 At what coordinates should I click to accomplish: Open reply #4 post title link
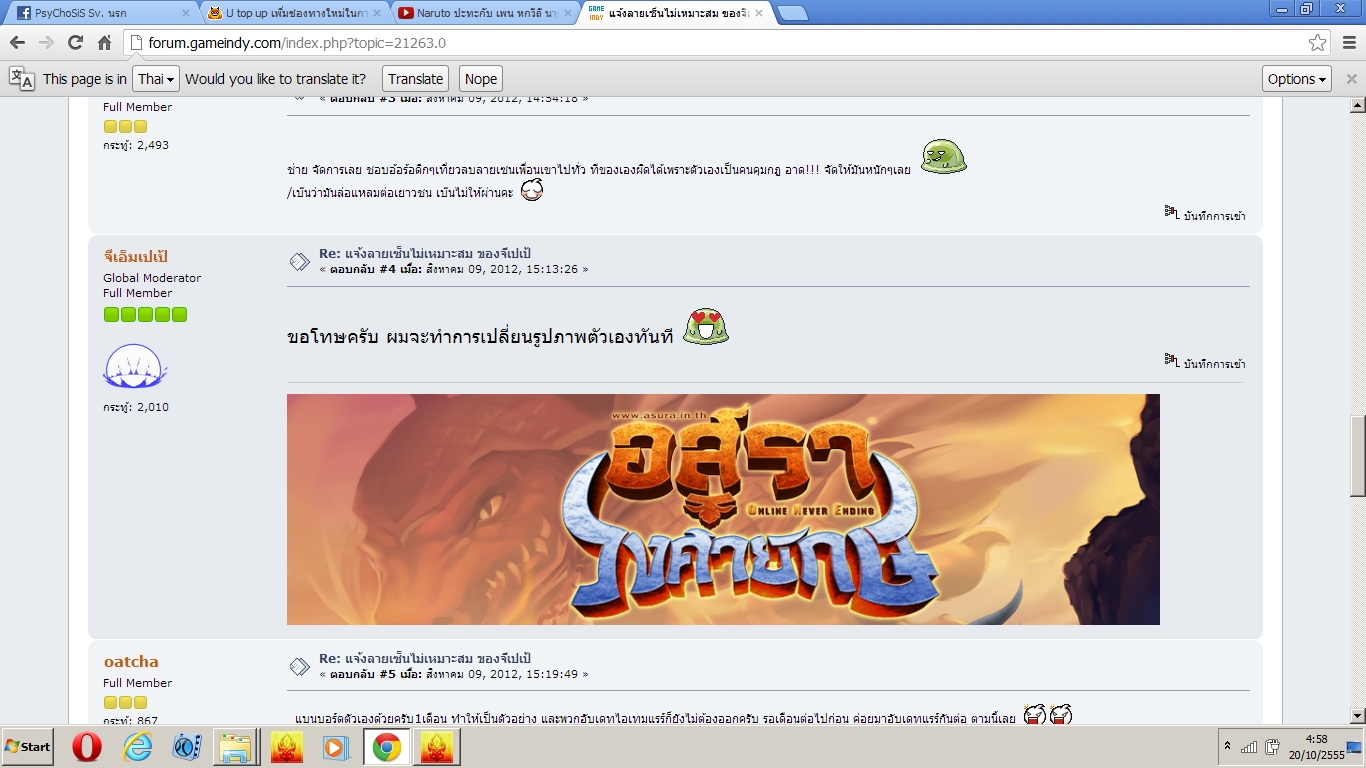point(425,253)
